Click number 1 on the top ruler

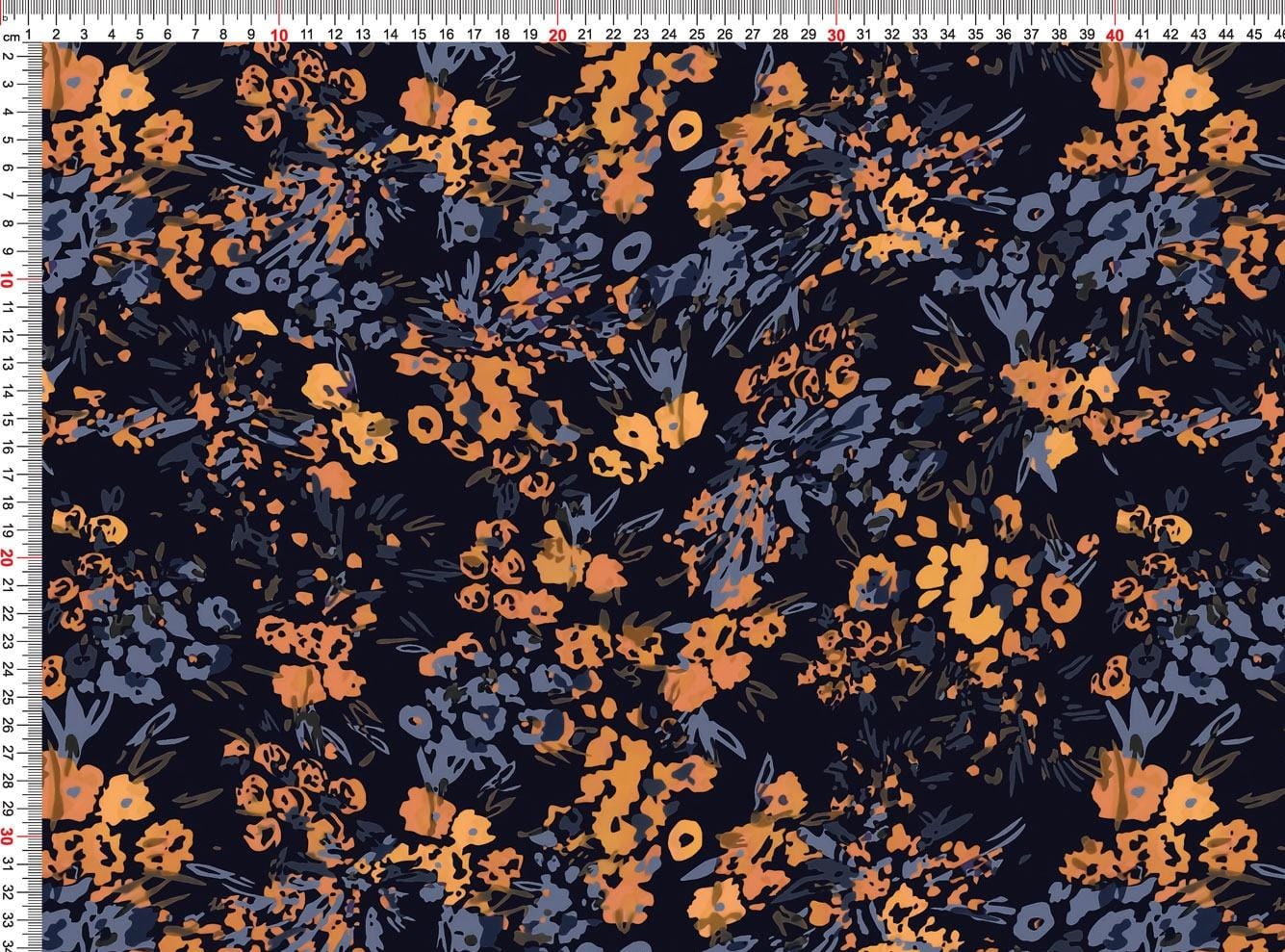pos(29,35)
